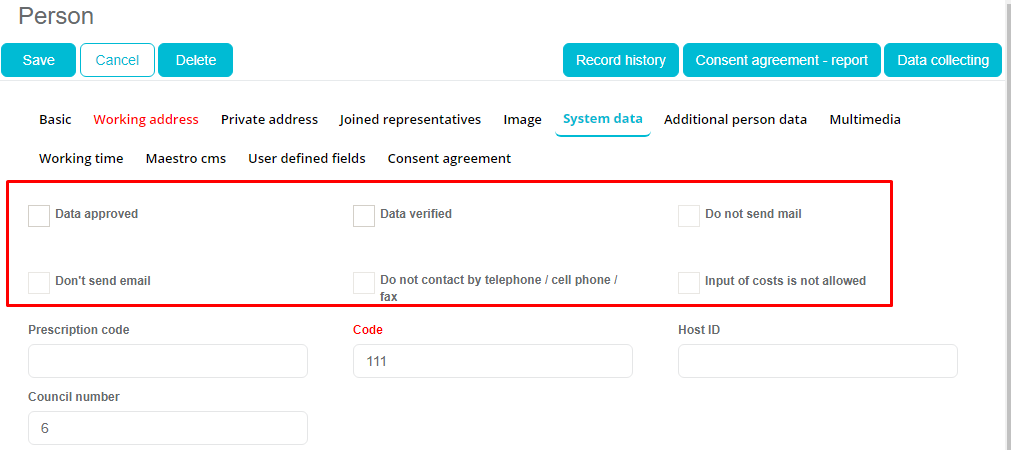Viewport: 1011px width, 450px height.
Task: Open Record history
Action: [620, 60]
